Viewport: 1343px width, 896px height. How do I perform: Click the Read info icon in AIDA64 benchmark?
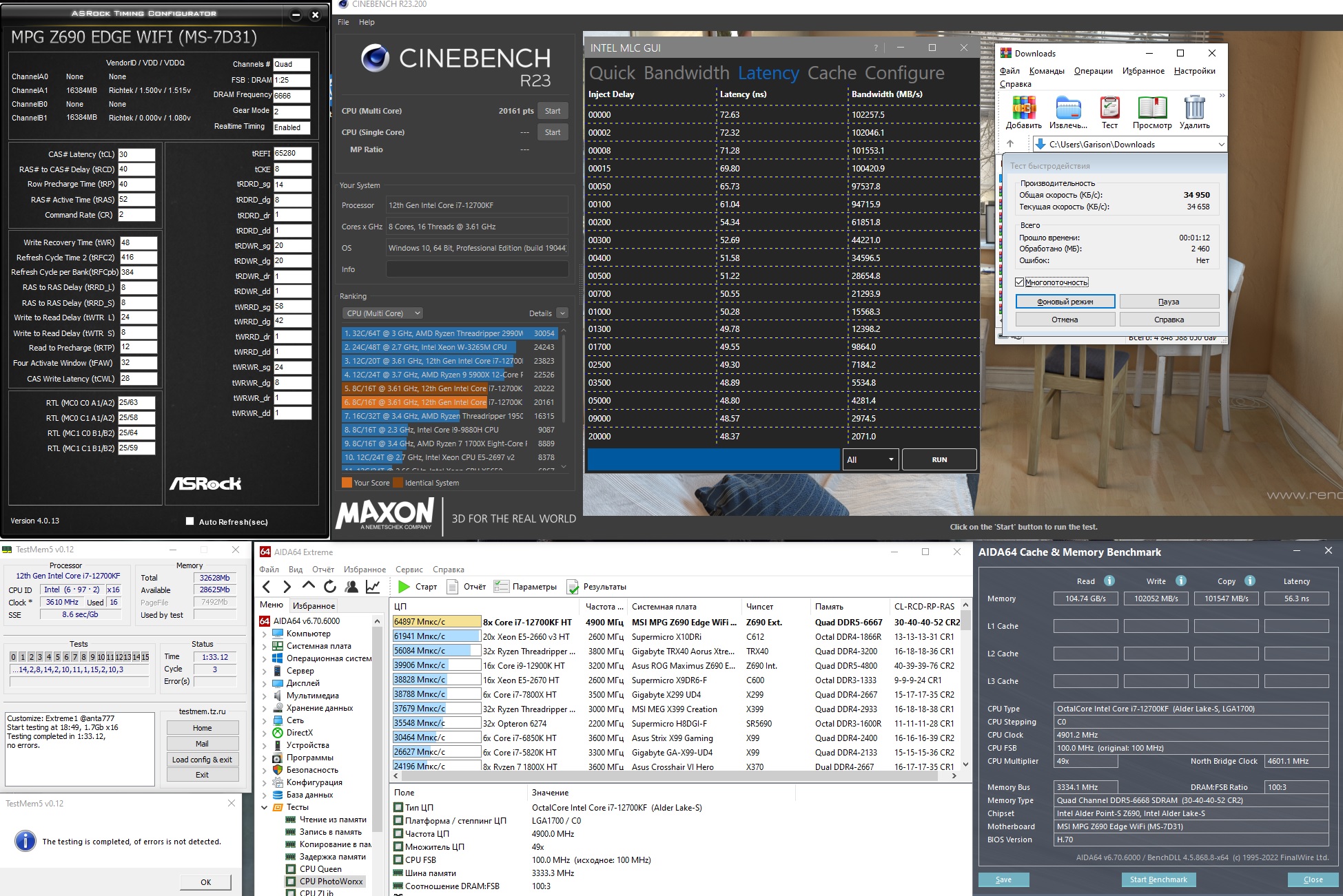pos(1109,581)
